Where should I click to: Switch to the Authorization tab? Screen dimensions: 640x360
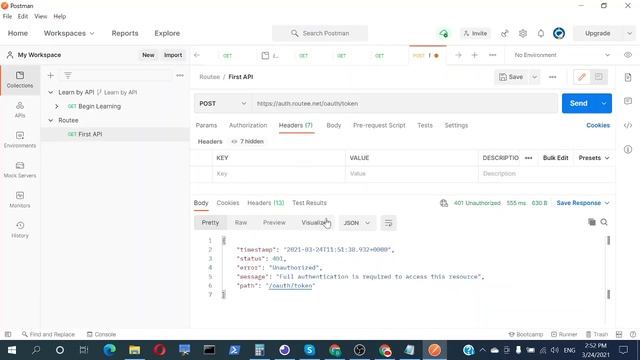click(x=248, y=125)
